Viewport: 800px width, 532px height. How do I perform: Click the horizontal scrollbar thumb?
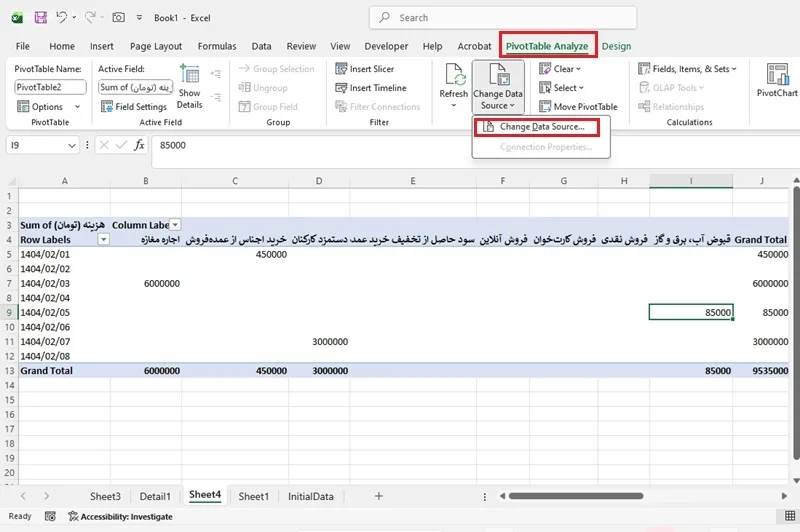(x=576, y=496)
